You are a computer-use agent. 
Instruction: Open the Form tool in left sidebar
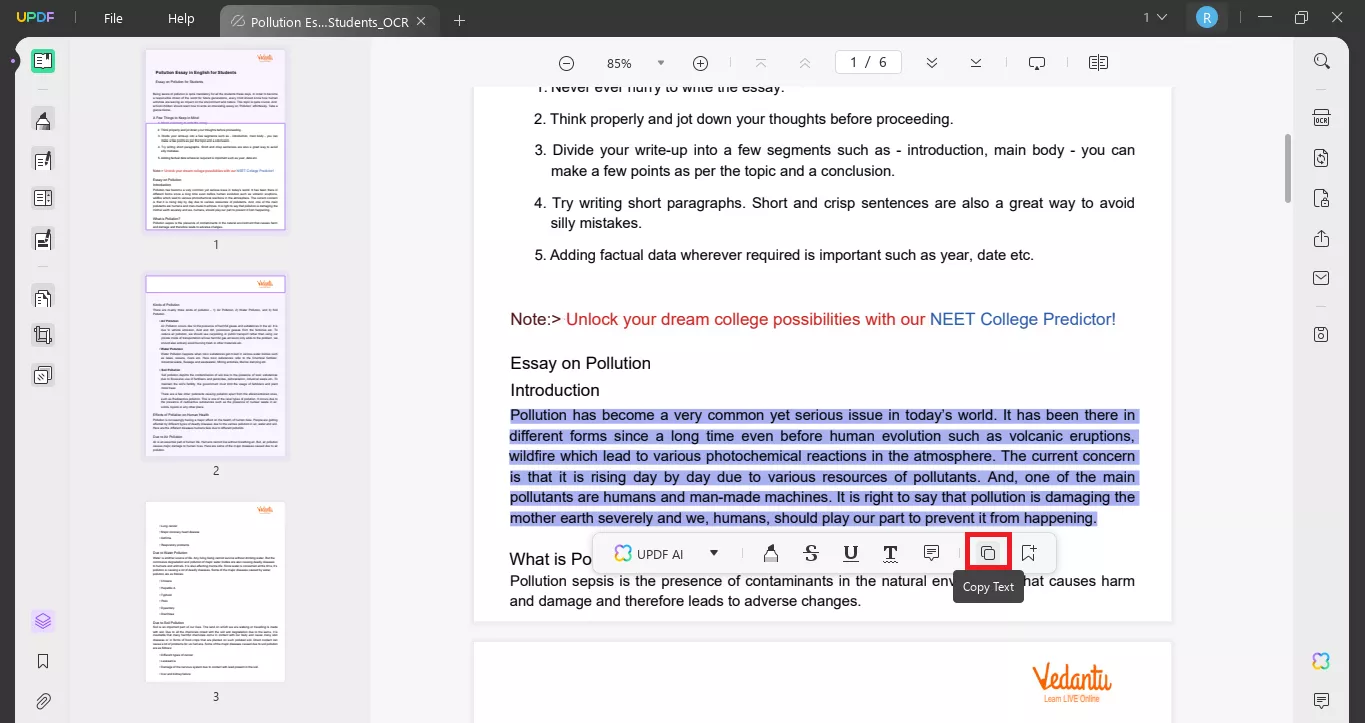tap(43, 239)
